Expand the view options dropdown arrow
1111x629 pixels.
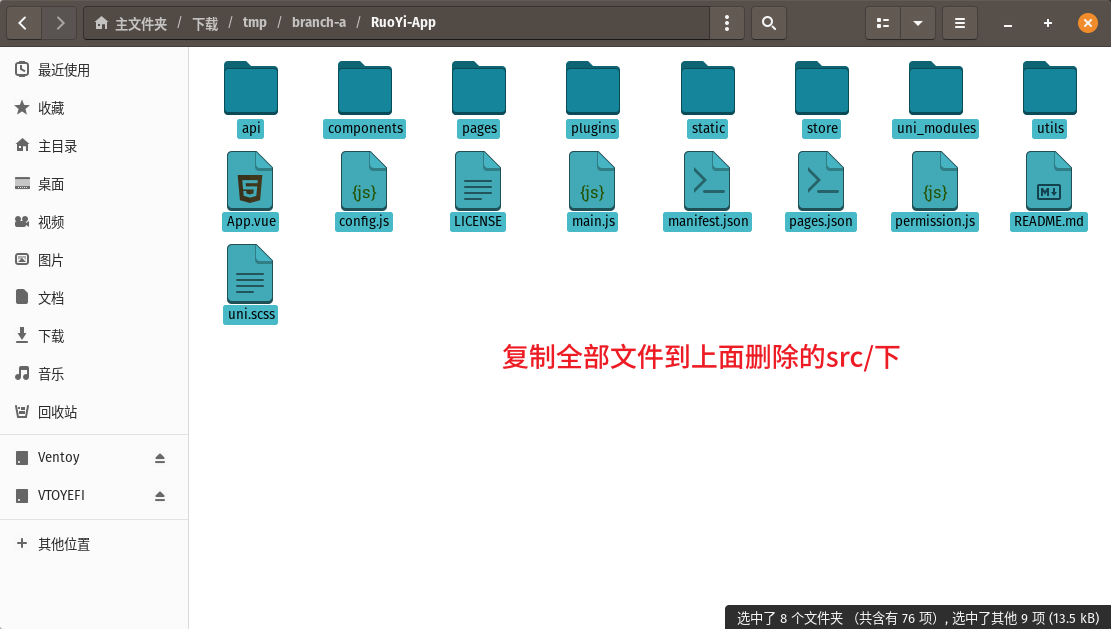(918, 23)
